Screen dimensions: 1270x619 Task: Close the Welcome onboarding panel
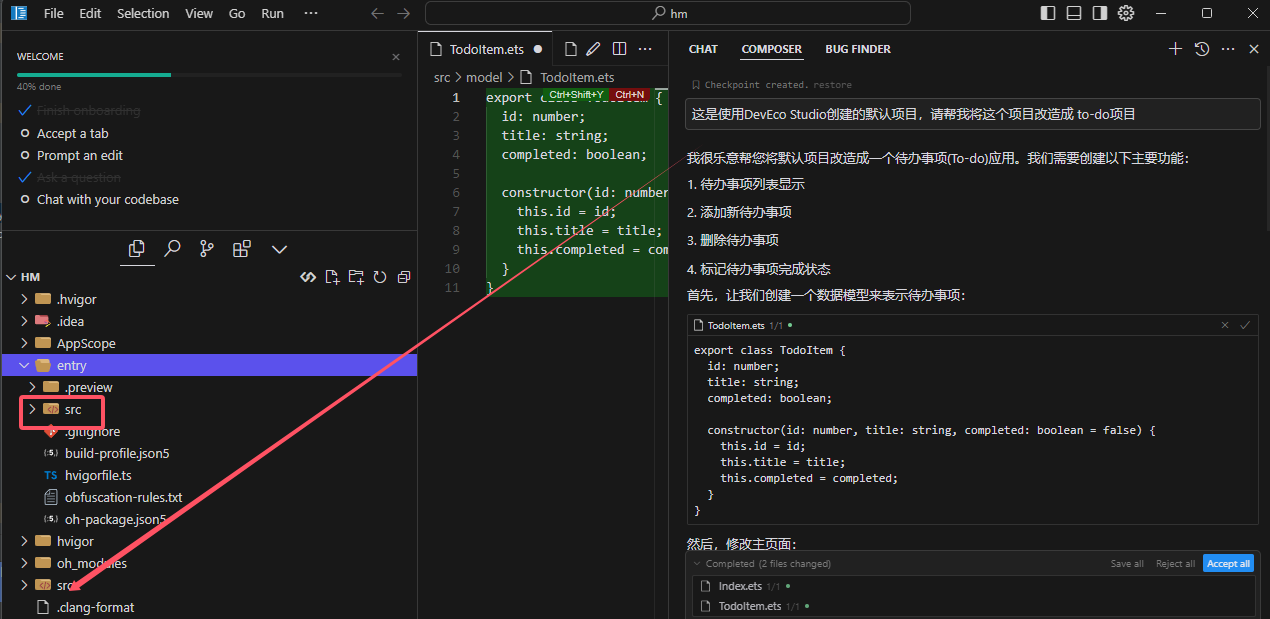(x=396, y=57)
